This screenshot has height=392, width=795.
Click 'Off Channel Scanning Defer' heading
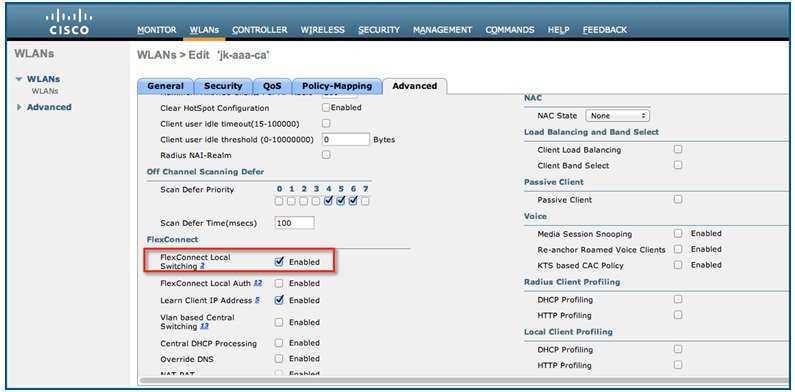tap(205, 172)
